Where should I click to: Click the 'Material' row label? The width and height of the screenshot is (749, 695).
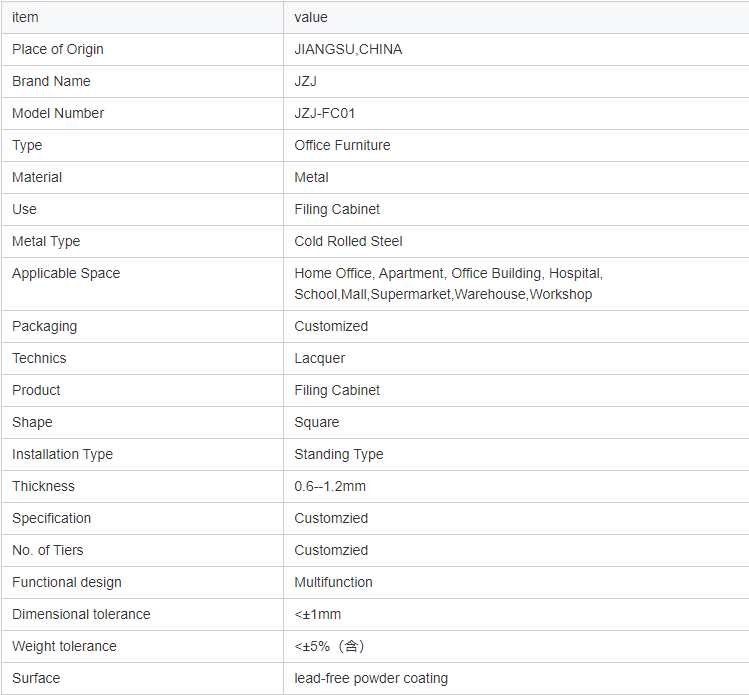pos(37,177)
